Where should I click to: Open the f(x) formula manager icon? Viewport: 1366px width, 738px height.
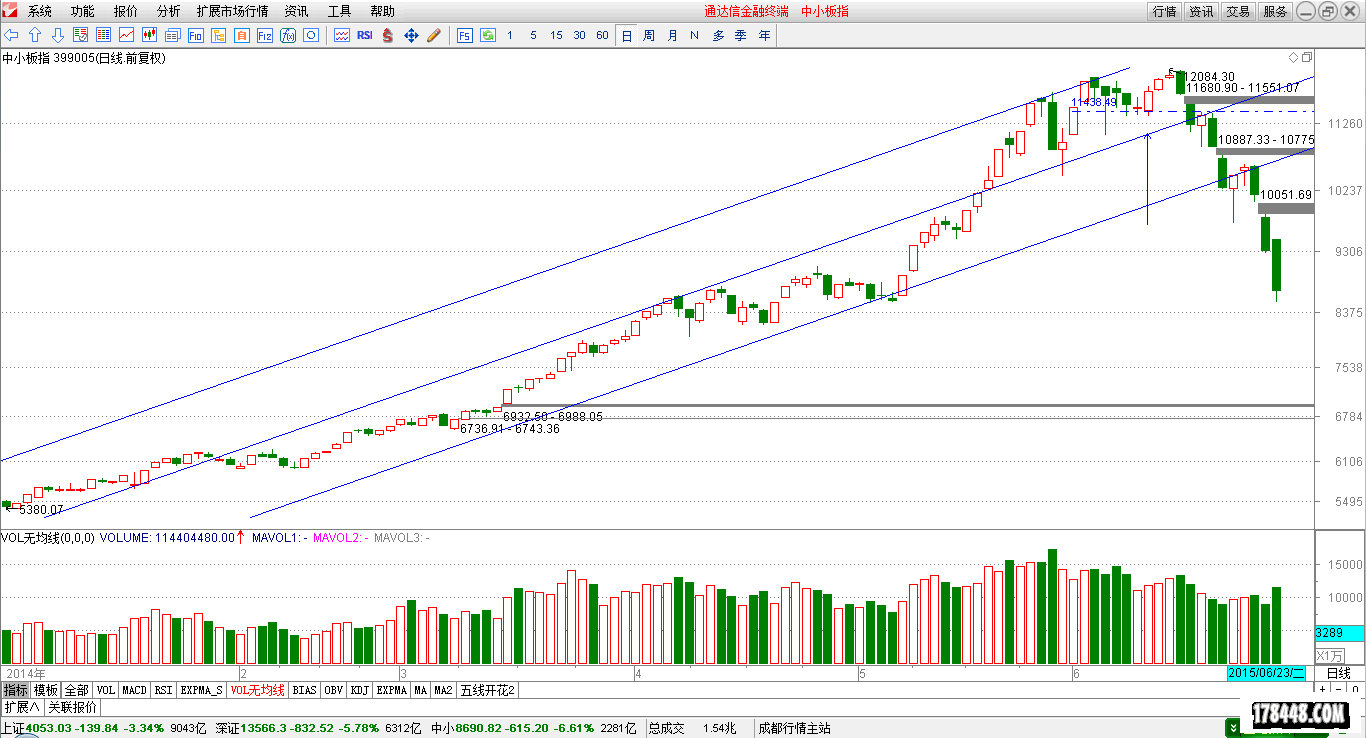point(288,35)
